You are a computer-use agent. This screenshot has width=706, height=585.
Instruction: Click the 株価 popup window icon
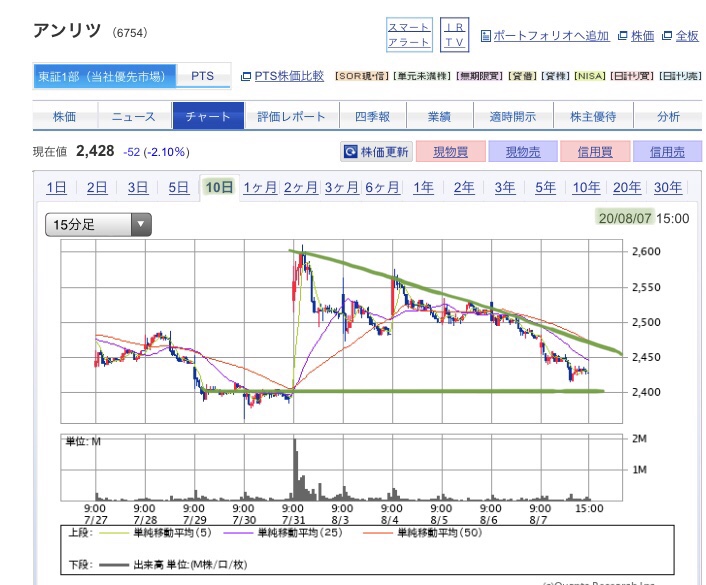(623, 36)
